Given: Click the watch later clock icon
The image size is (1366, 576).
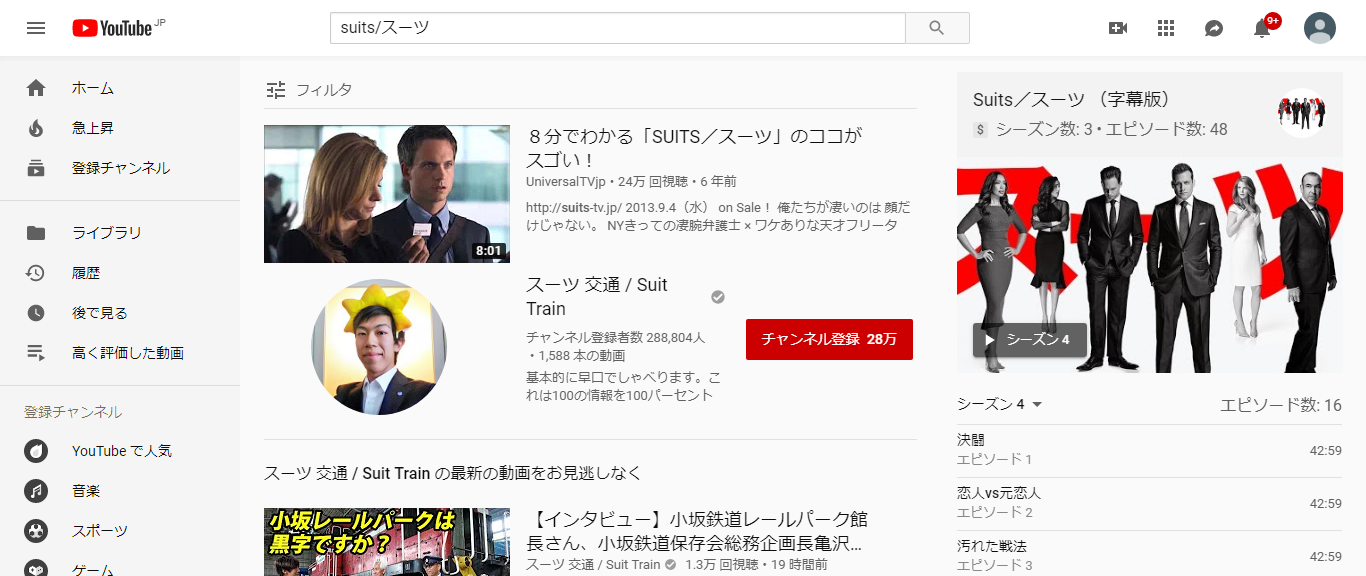Looking at the screenshot, I should (x=36, y=313).
